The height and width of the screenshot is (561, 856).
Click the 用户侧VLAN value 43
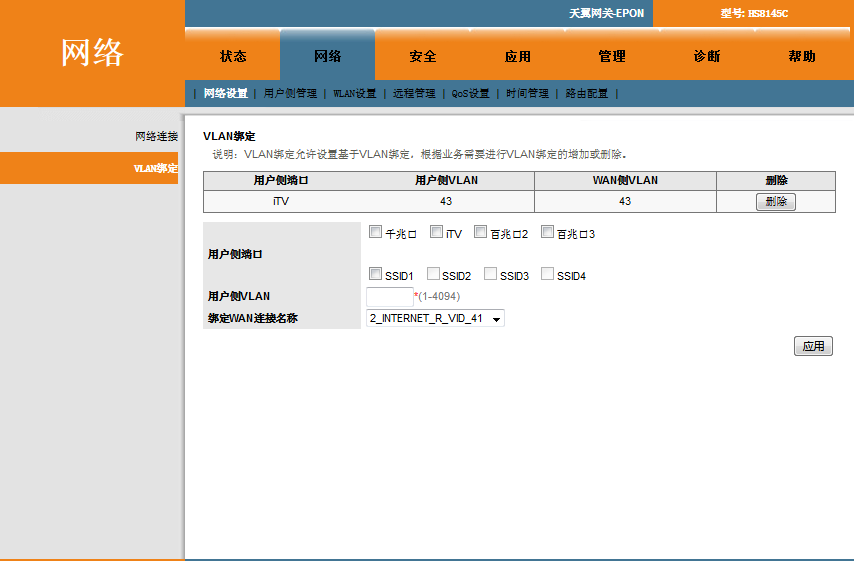click(446, 201)
